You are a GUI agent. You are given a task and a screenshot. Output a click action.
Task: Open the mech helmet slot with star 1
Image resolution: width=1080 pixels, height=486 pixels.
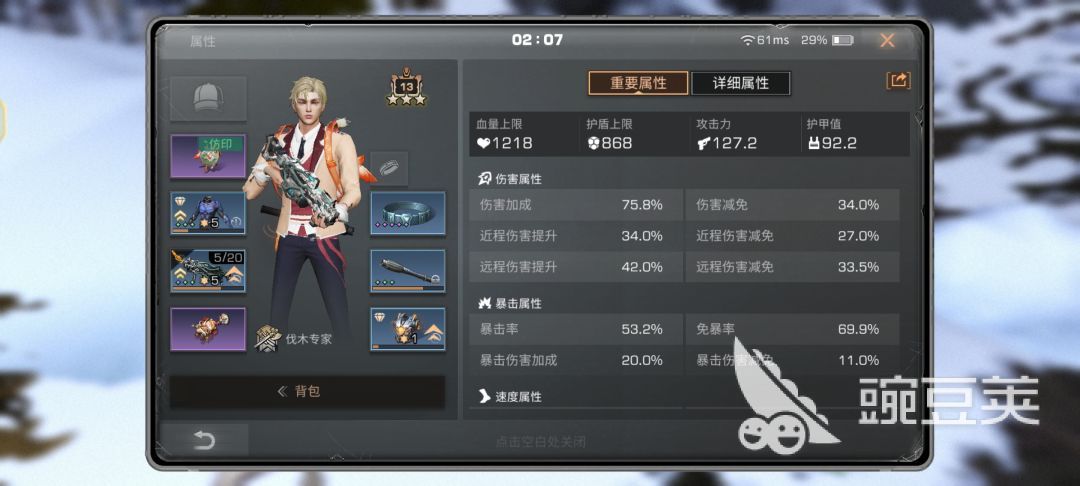coord(408,329)
